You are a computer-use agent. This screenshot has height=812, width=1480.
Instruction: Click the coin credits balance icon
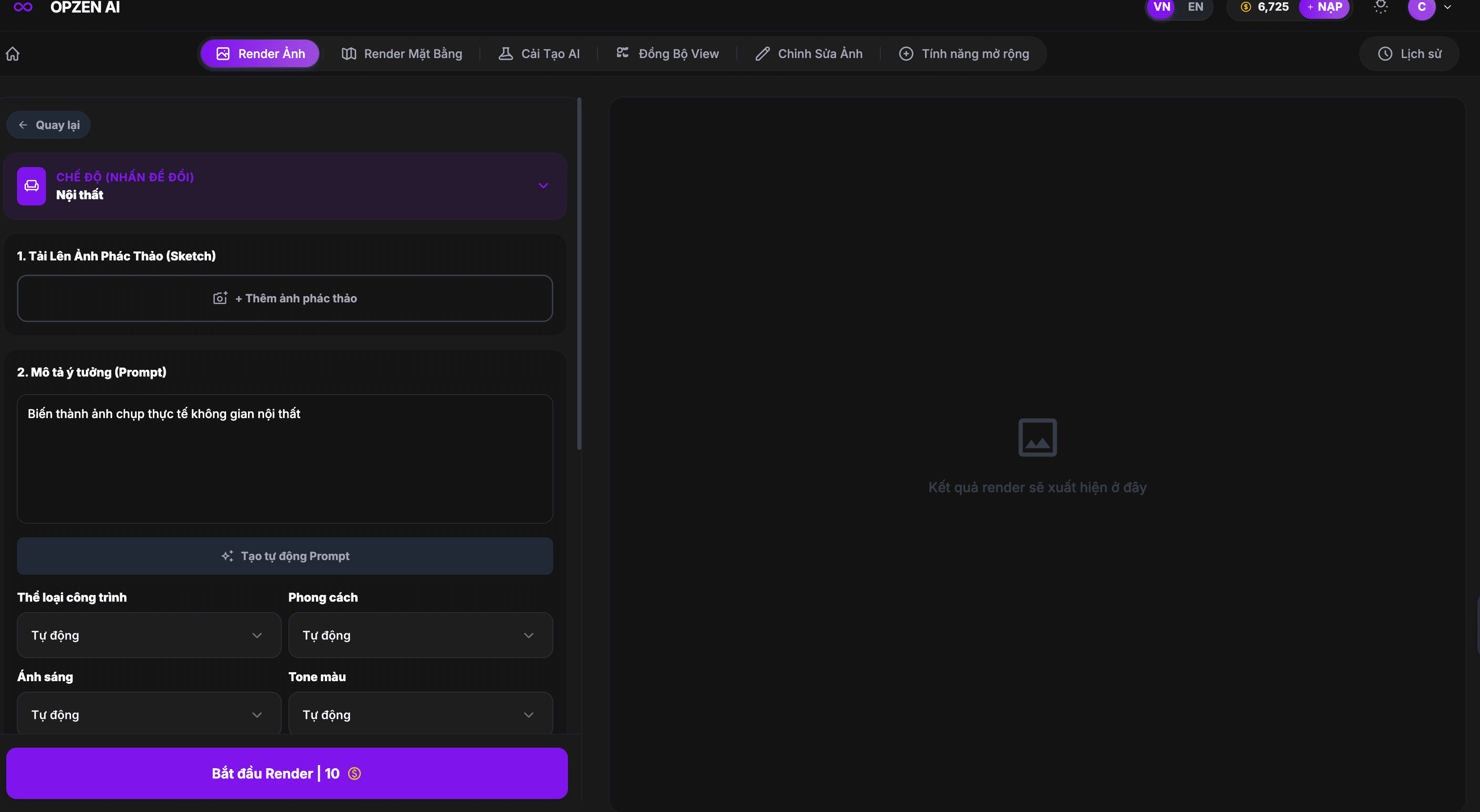1245,7
